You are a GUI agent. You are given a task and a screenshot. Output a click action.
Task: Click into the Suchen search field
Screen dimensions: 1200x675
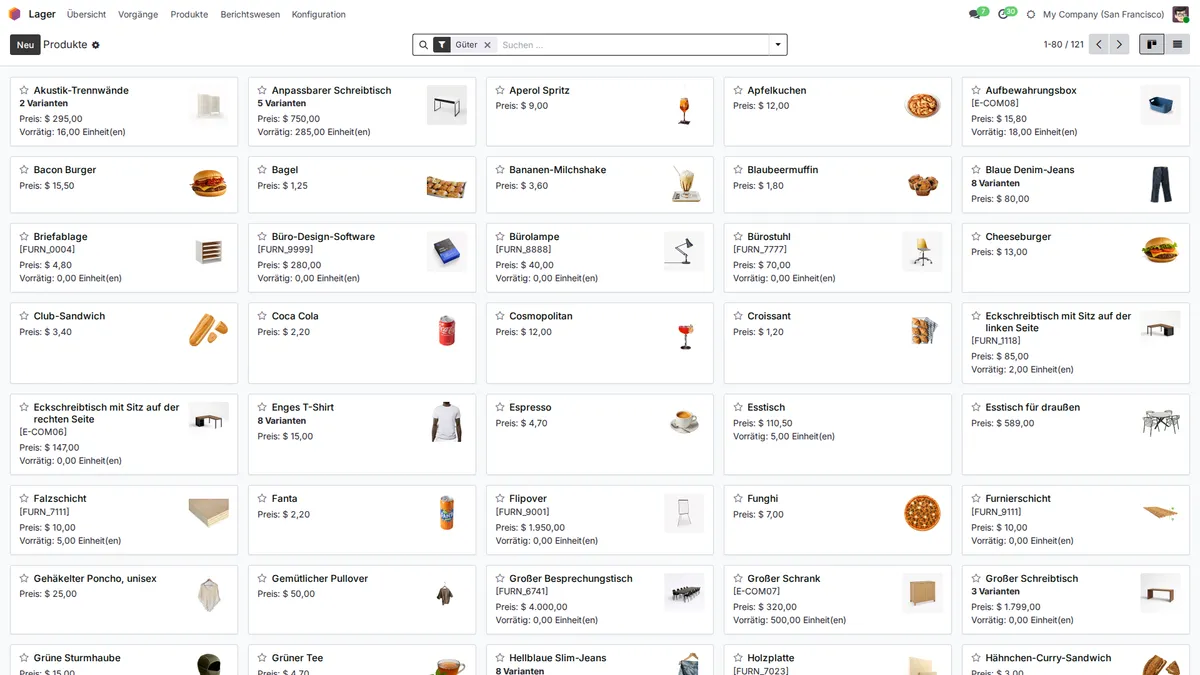tap(632, 45)
